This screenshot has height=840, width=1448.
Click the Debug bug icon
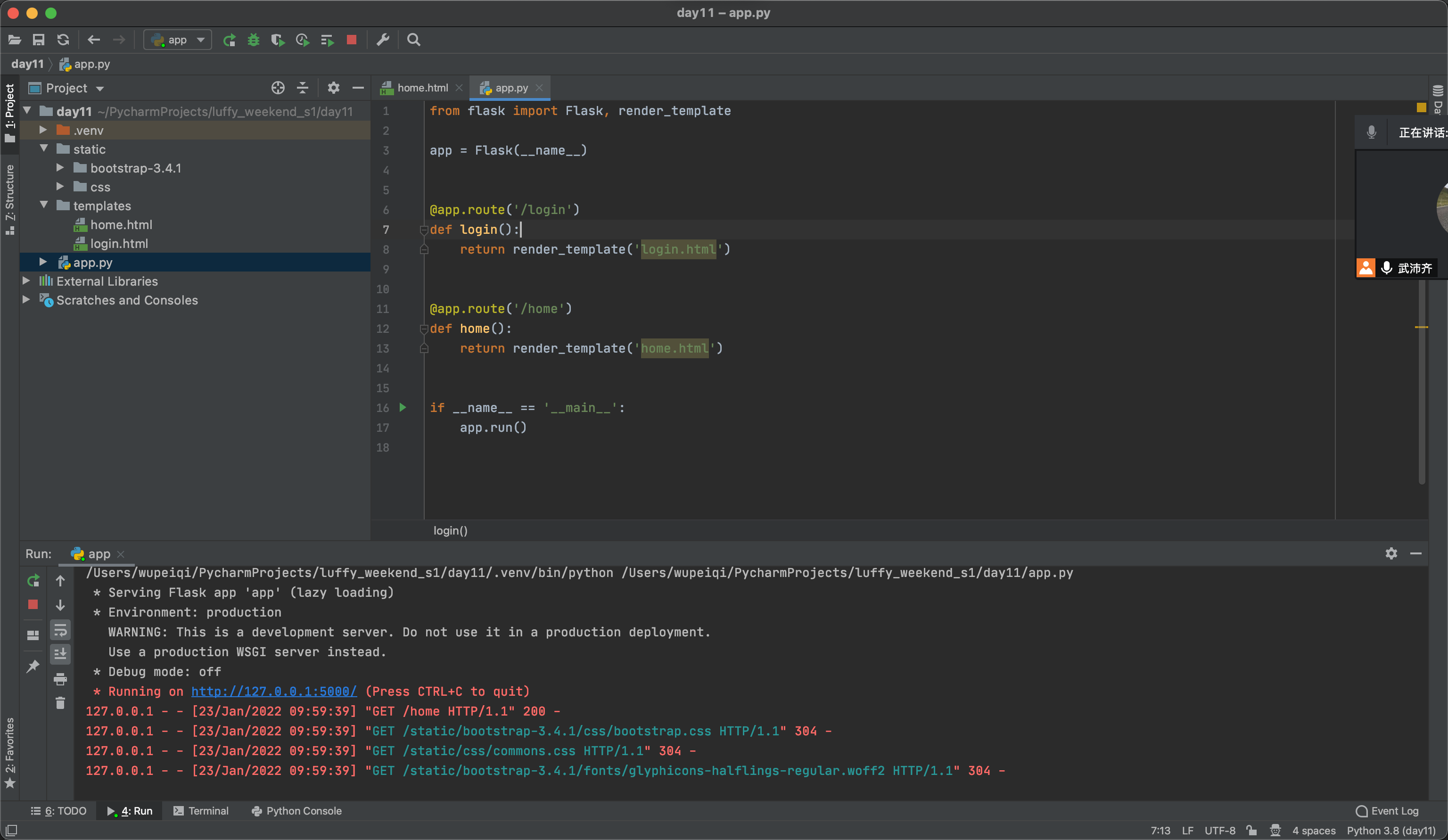pyautogui.click(x=254, y=40)
